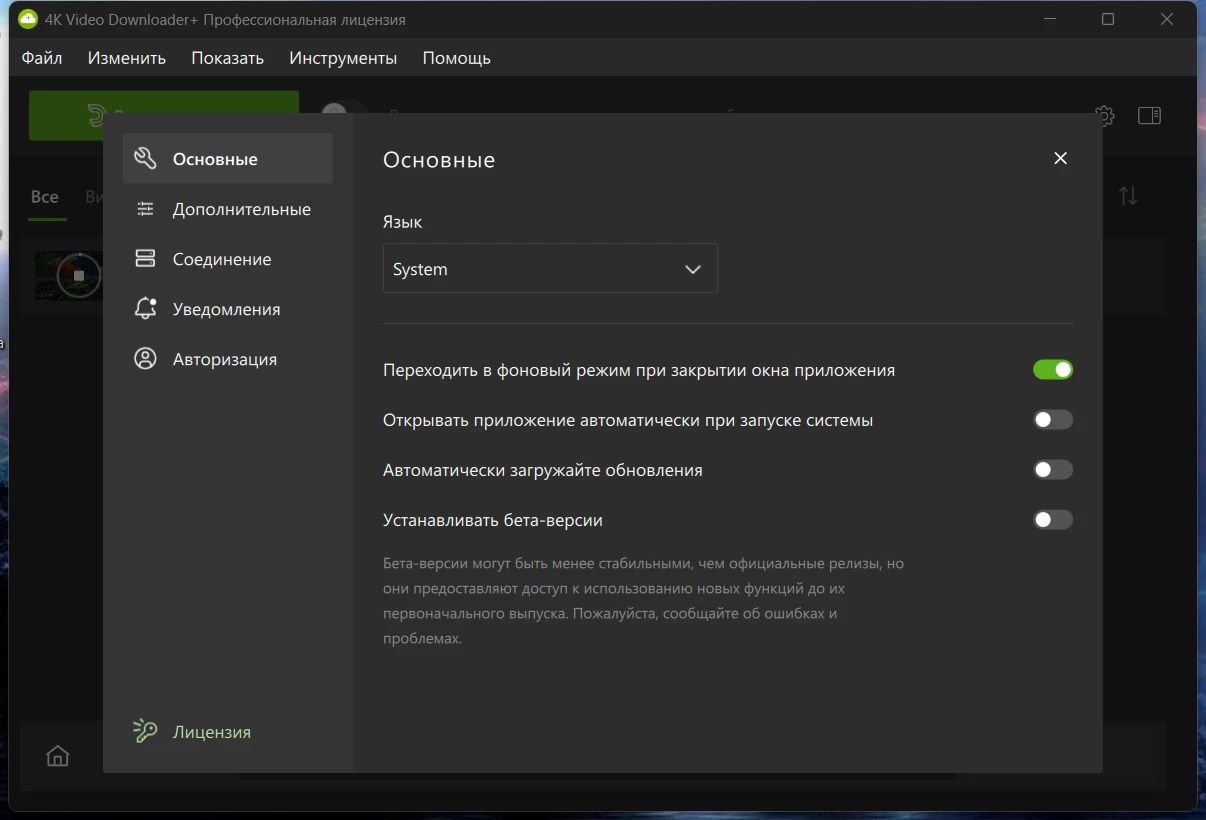Click the wrench icon beside Основные

[x=145, y=159]
